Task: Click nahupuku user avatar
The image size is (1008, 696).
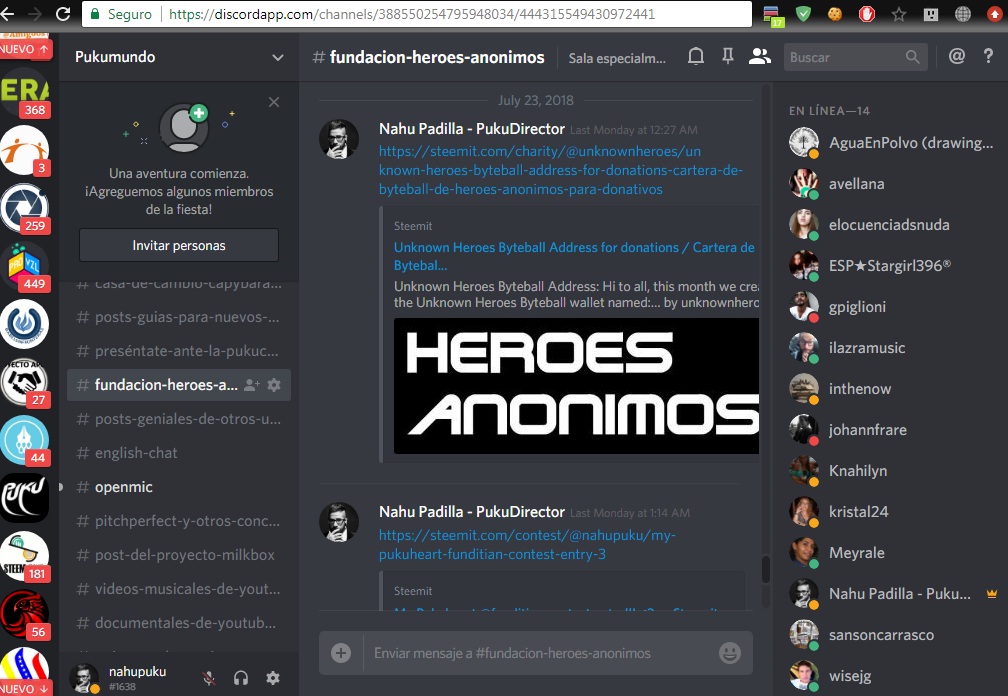Action: pyautogui.click(x=84, y=678)
